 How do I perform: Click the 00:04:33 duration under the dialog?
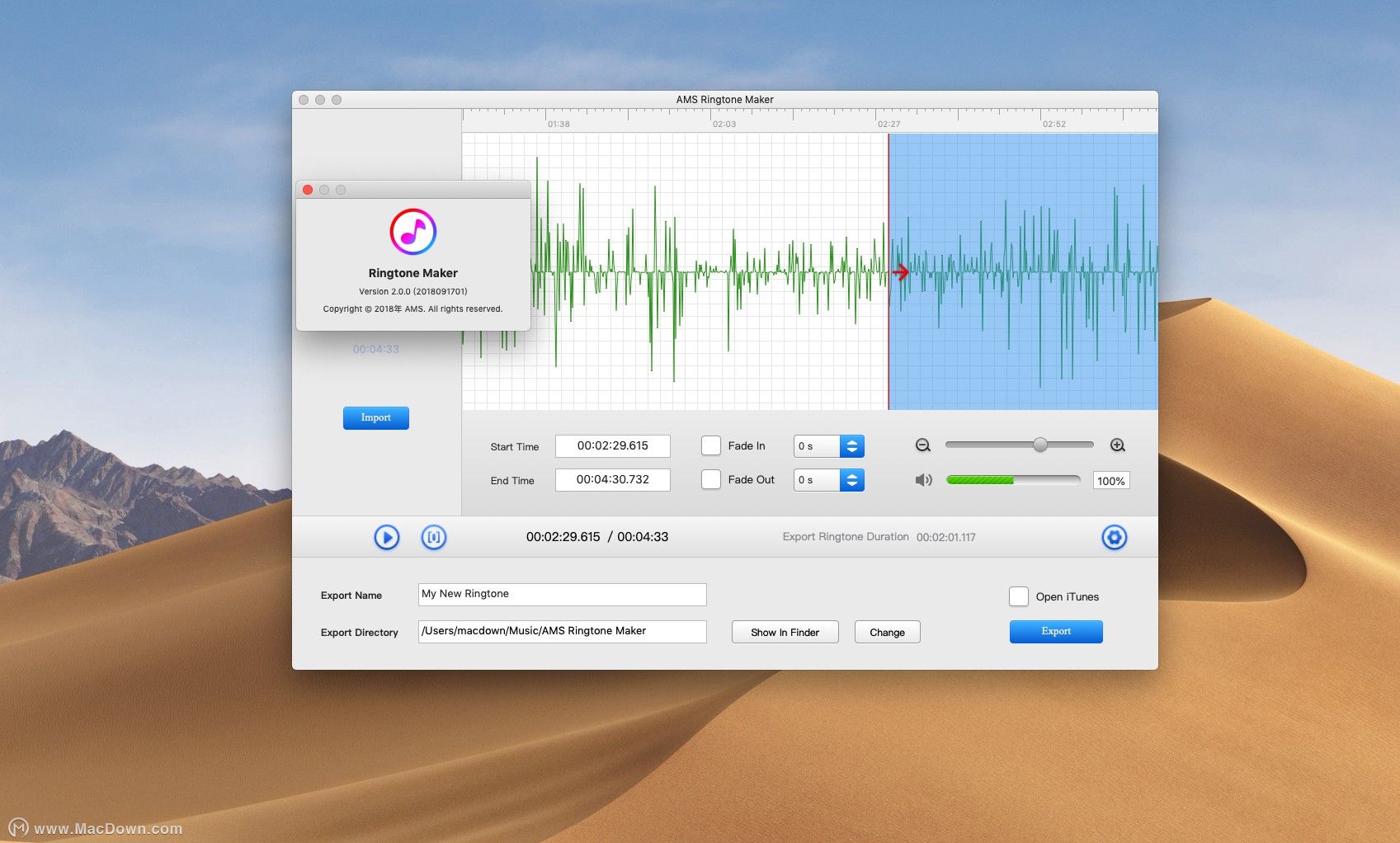pos(376,350)
